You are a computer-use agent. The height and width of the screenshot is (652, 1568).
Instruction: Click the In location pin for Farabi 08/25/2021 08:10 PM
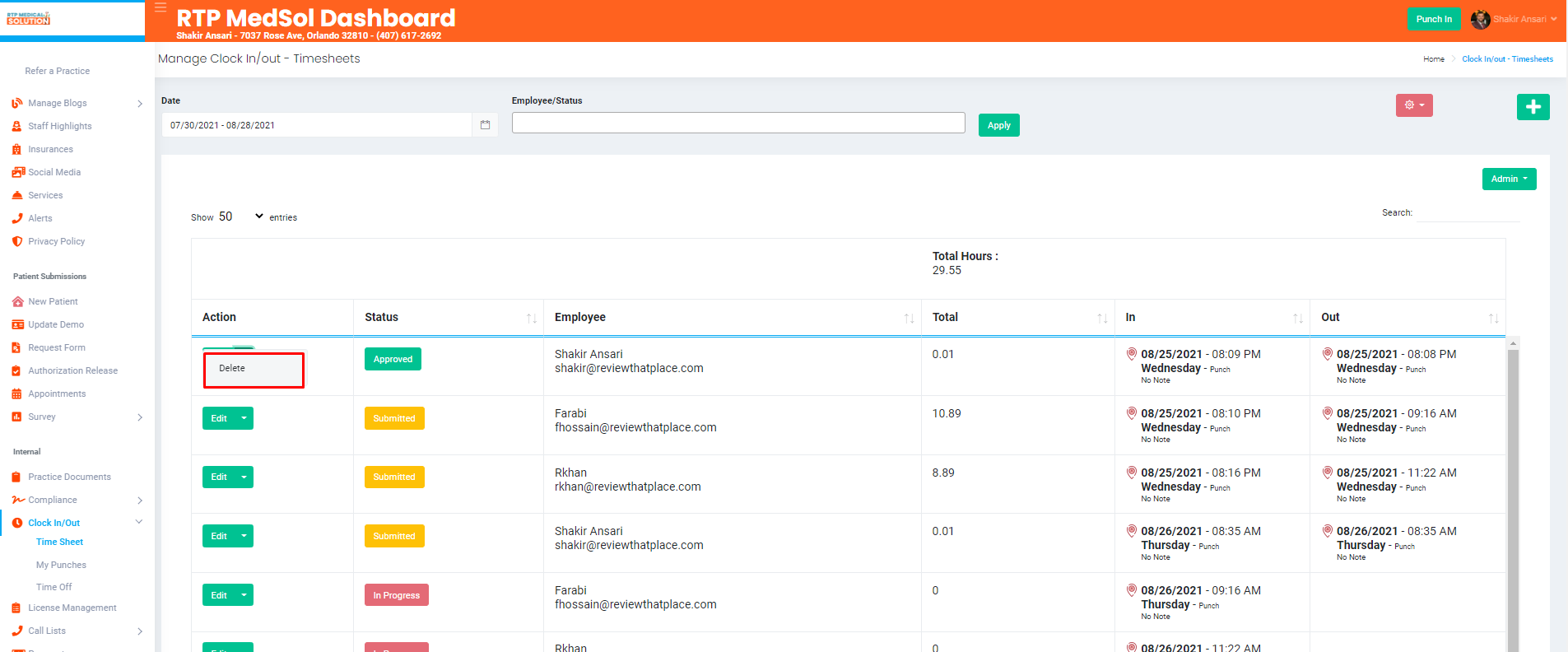[1132, 413]
